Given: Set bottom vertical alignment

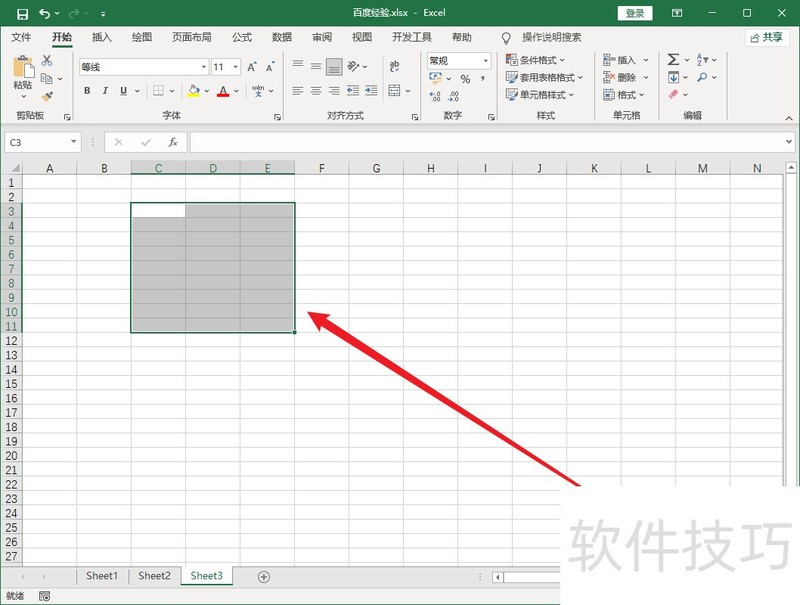Looking at the screenshot, I should coord(334,67).
